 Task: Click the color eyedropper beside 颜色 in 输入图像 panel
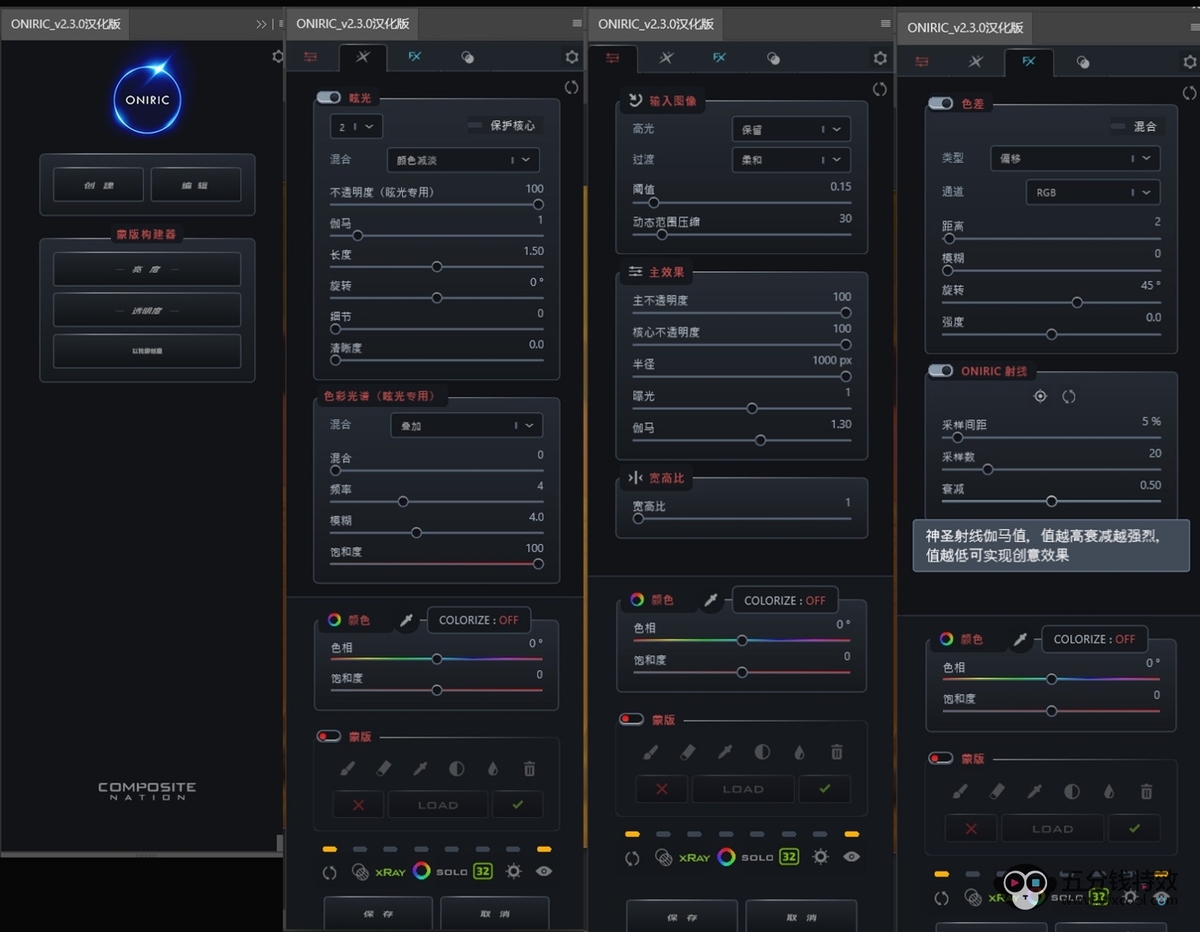[x=711, y=600]
